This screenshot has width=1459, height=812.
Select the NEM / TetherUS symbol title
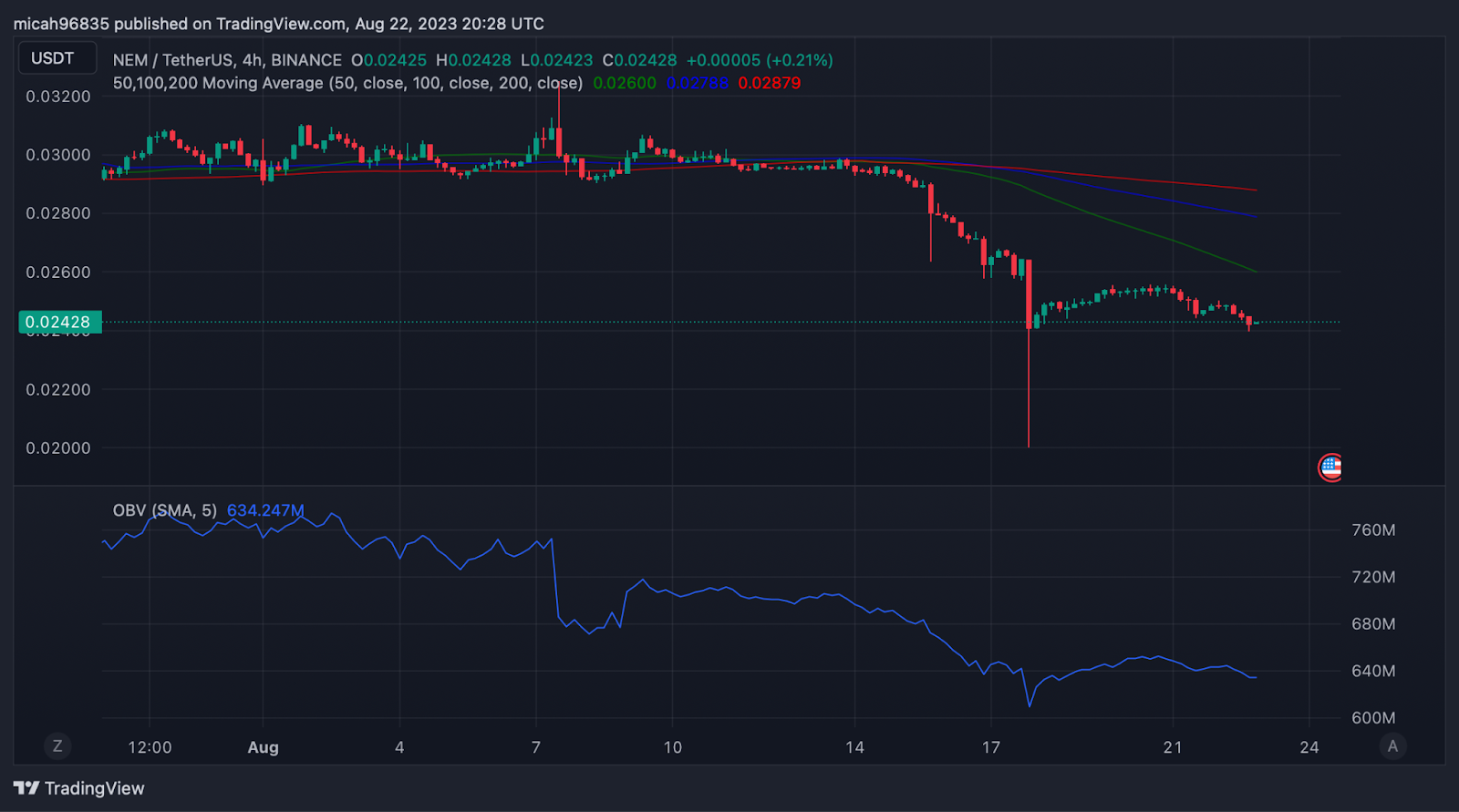click(x=227, y=60)
